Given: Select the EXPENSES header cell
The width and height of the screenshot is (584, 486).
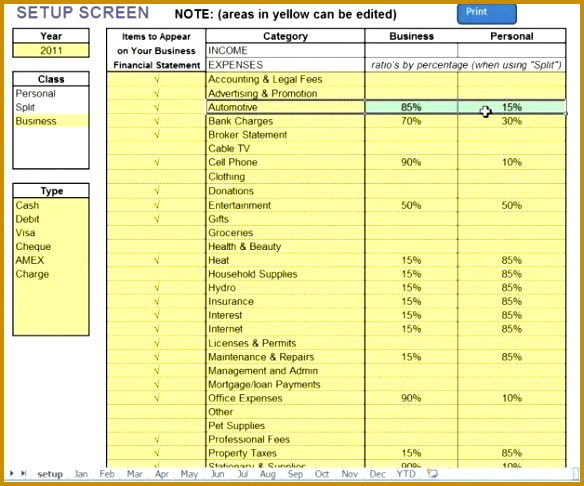Looking at the screenshot, I should pos(285,65).
